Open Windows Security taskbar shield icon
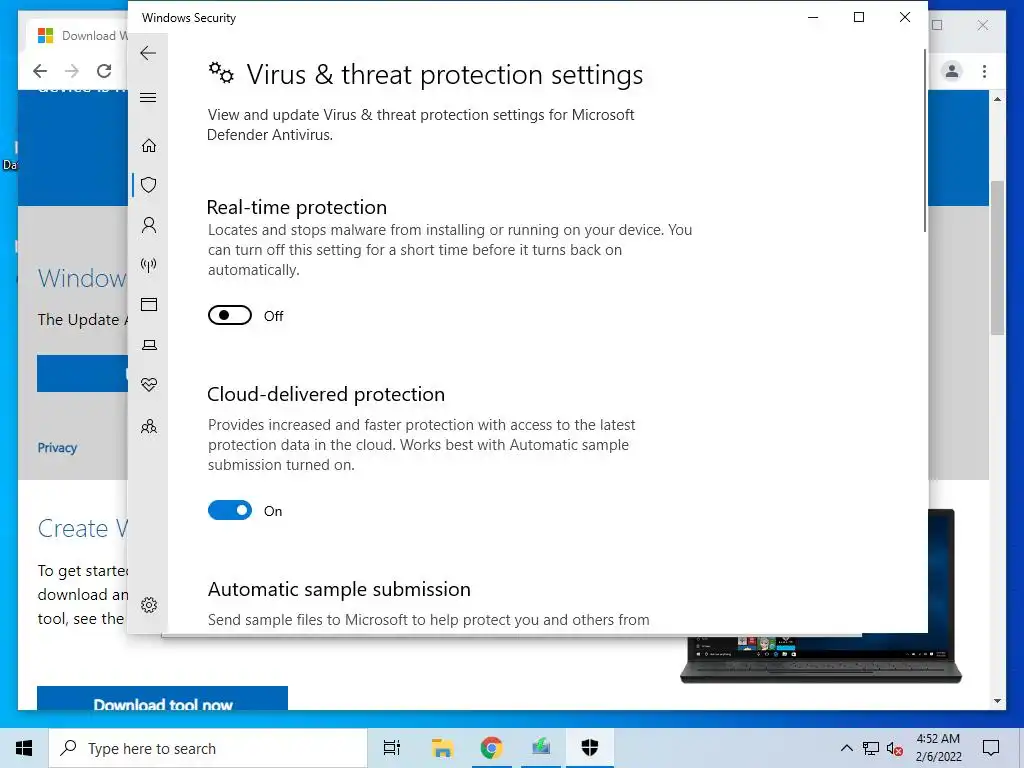1024x768 pixels. coord(590,748)
